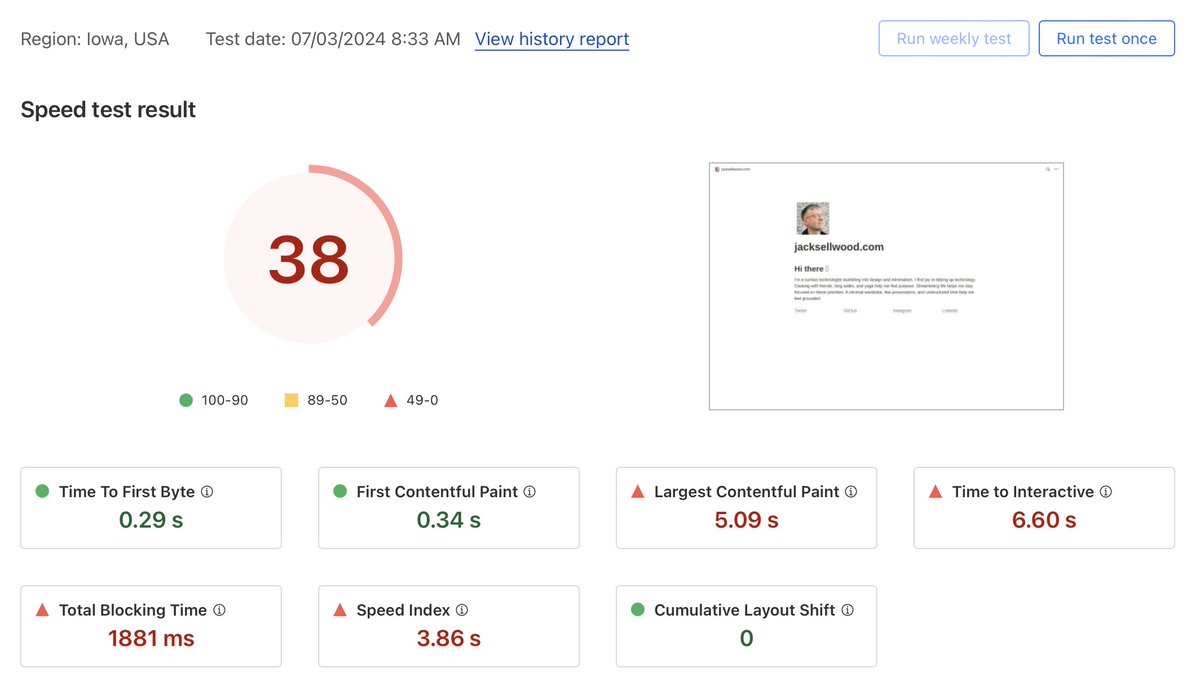Click the Region: Iowa, USA text

[95, 39]
